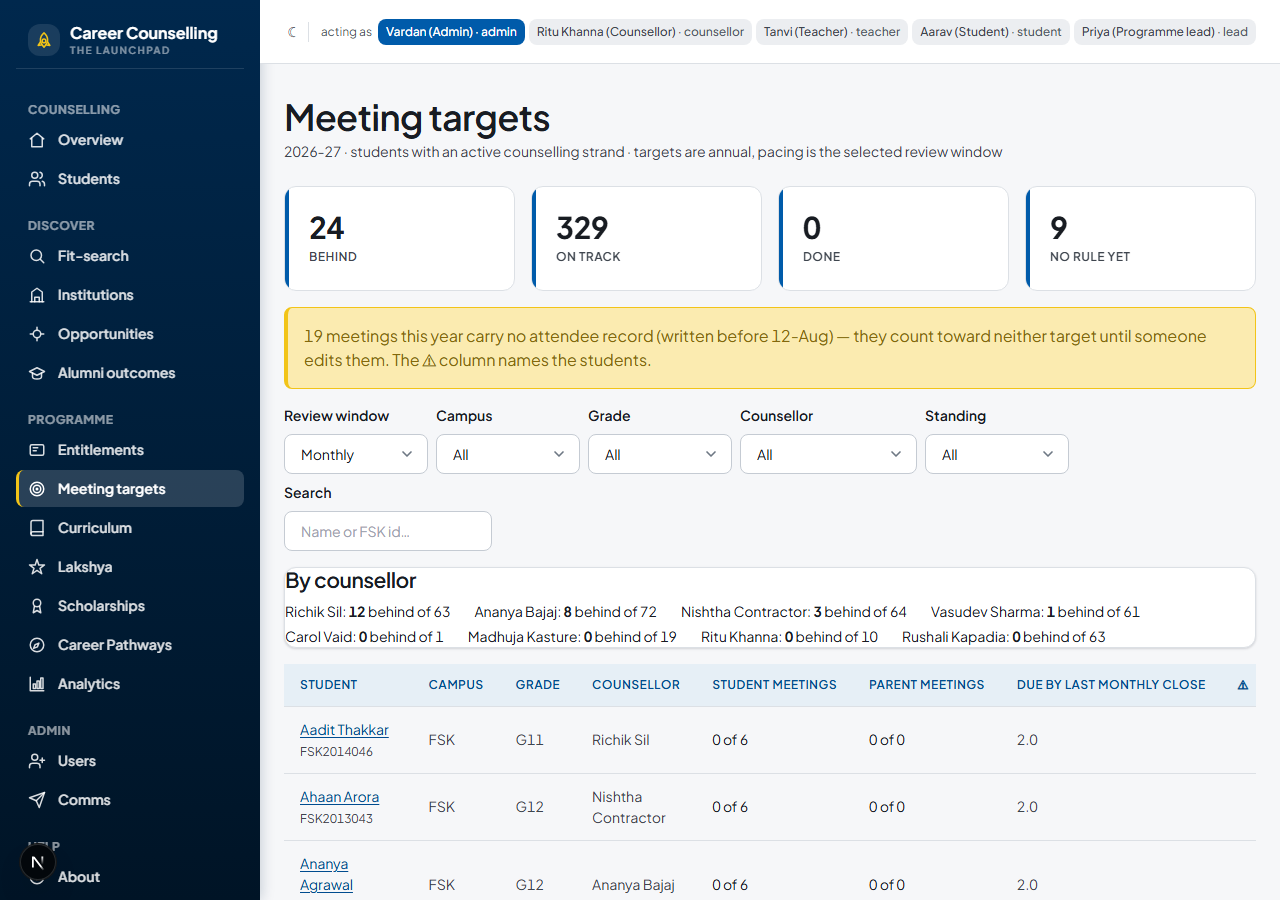This screenshot has height=900, width=1280.
Task: Click Carol Vaid 0 behind of 1
Action: 364,637
